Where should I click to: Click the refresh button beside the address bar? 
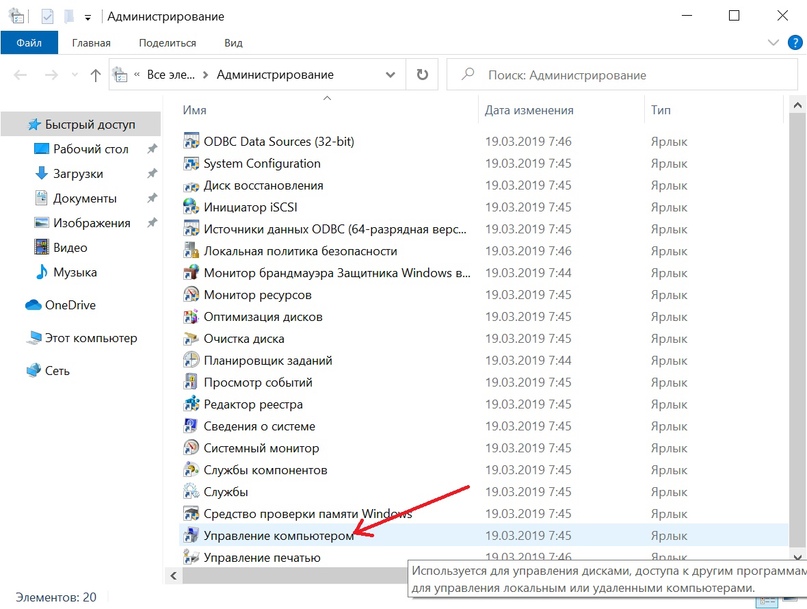coord(422,75)
